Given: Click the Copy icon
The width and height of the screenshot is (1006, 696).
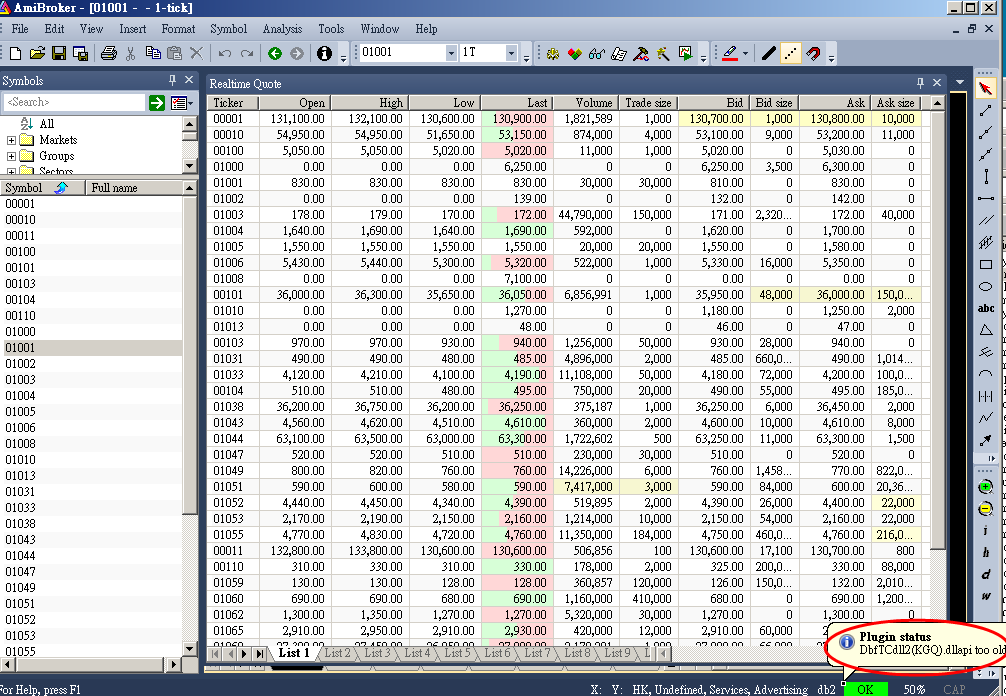Looking at the screenshot, I should point(153,53).
